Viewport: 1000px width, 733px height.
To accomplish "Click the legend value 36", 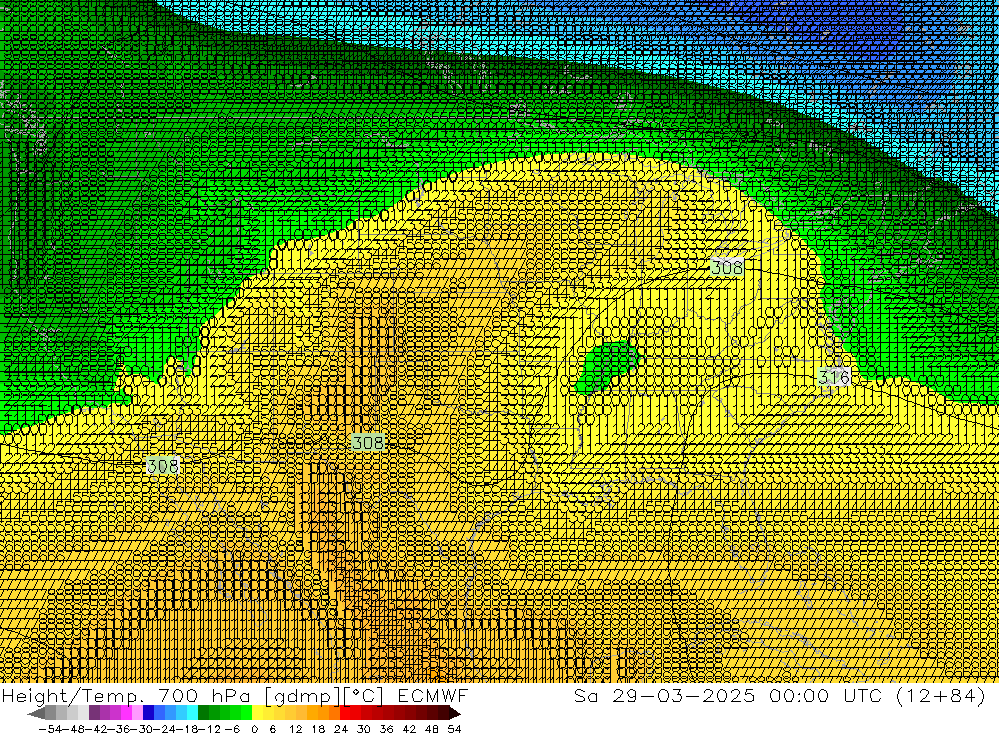I will click(x=386, y=729).
